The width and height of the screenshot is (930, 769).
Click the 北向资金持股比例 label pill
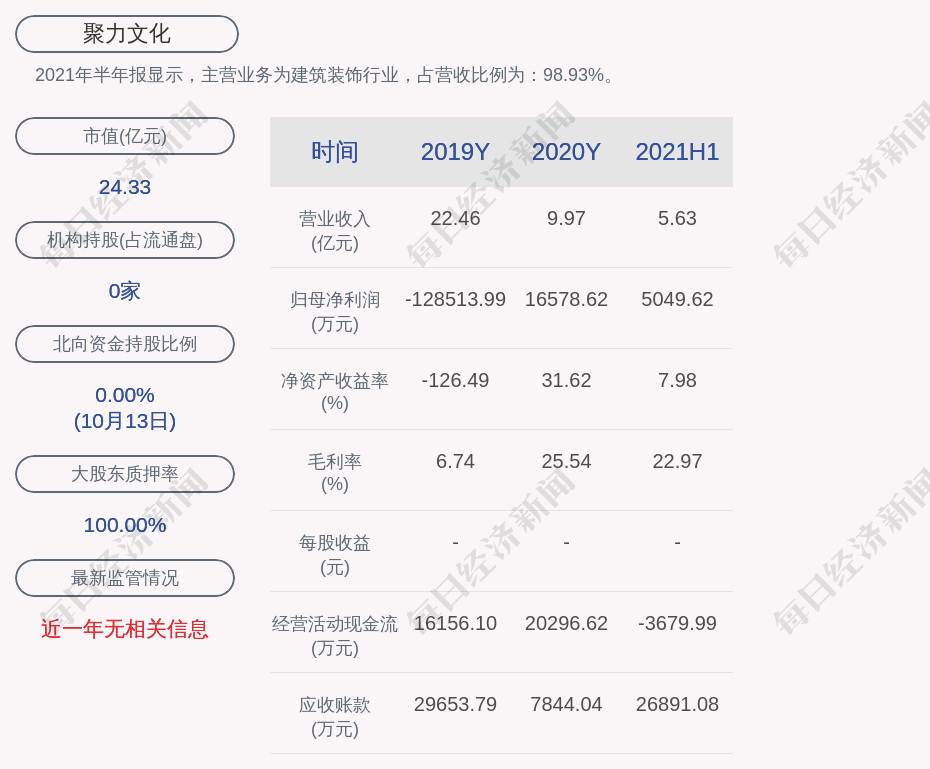click(125, 344)
